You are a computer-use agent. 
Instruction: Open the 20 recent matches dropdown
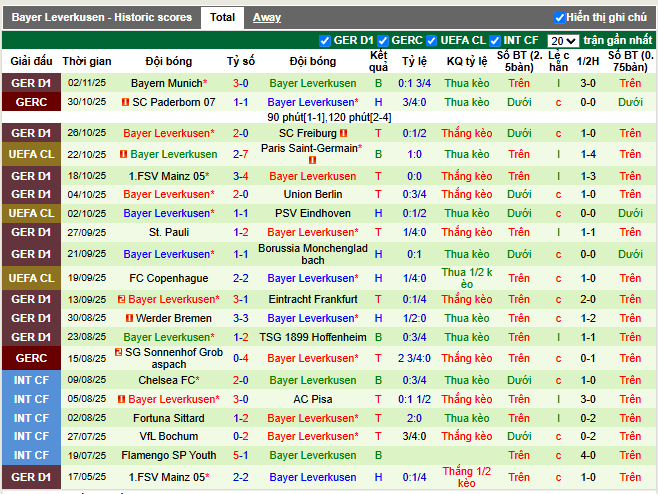(563, 41)
